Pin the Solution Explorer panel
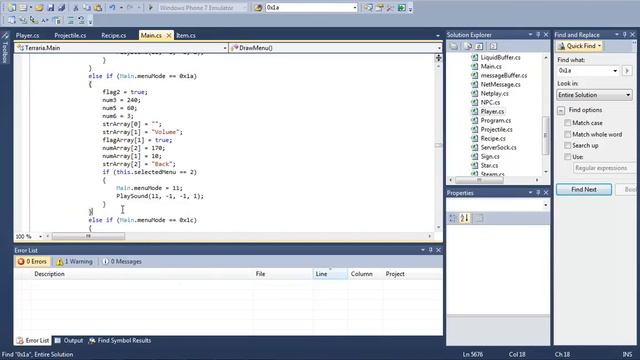This screenshot has height=360, width=640. click(x=538, y=35)
